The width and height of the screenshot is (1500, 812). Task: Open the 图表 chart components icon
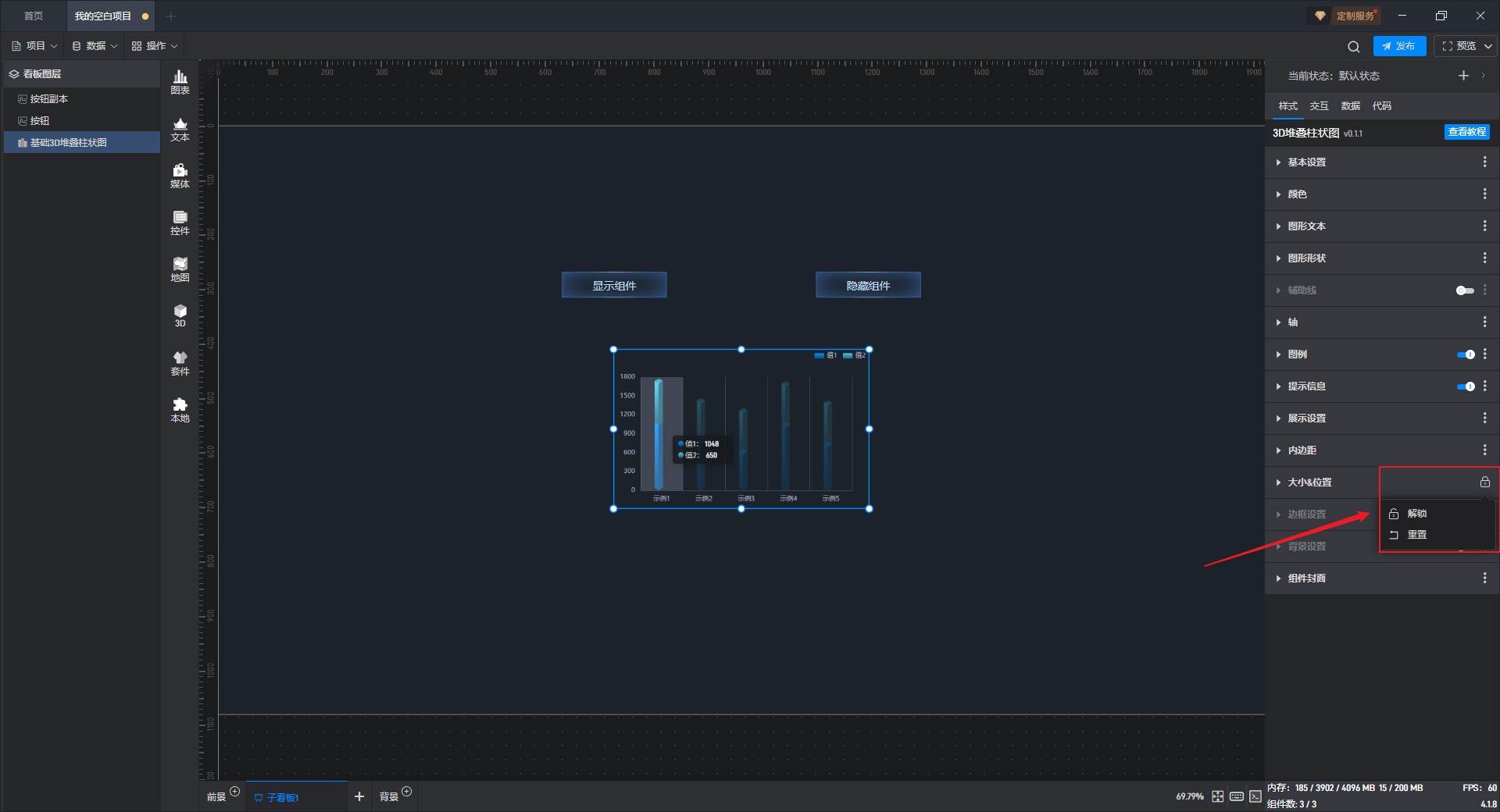point(180,81)
